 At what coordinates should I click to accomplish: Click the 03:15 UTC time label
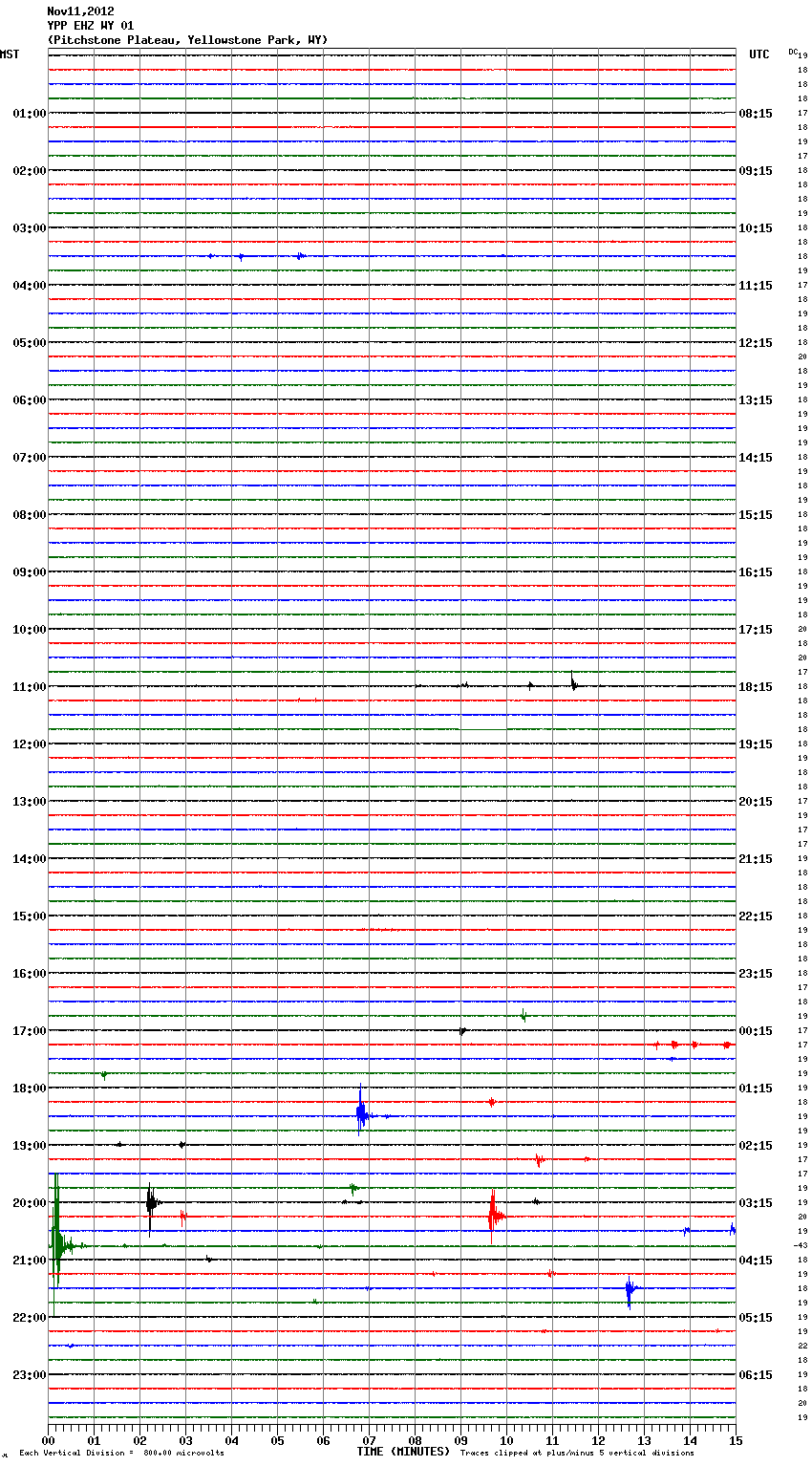click(x=756, y=1203)
